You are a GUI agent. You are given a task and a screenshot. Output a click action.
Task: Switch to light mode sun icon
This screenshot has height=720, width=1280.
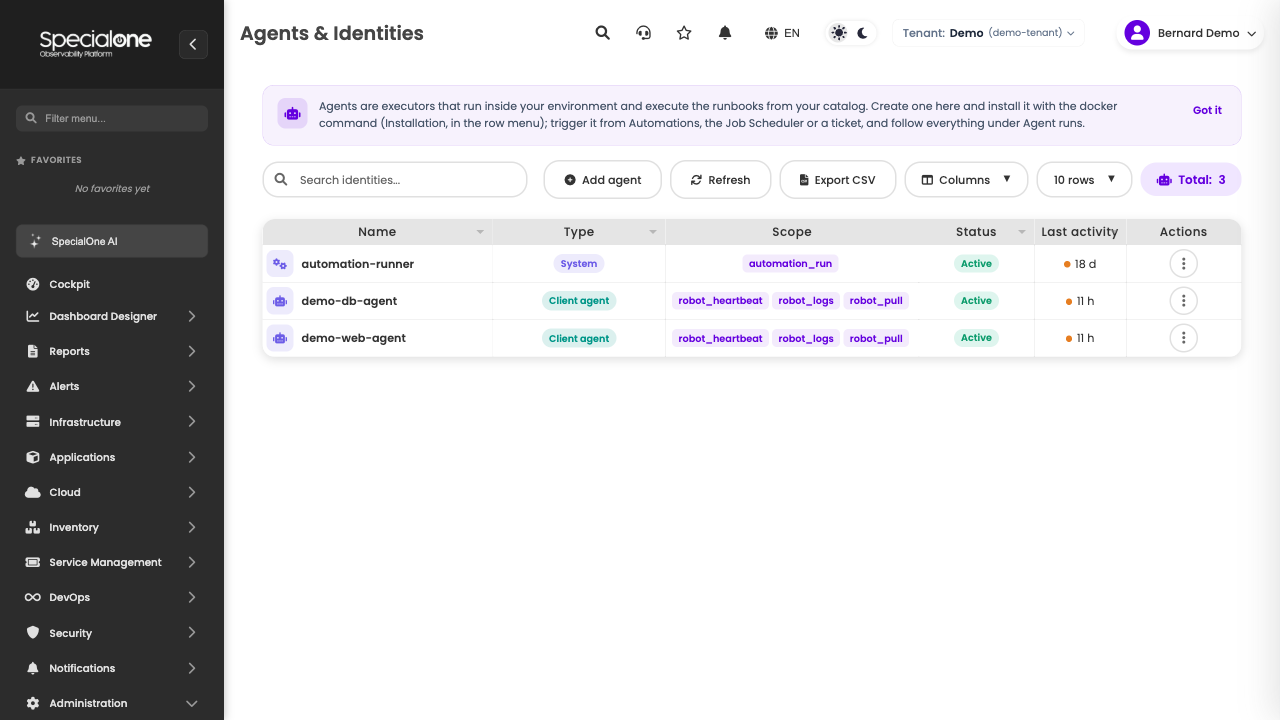(x=838, y=33)
